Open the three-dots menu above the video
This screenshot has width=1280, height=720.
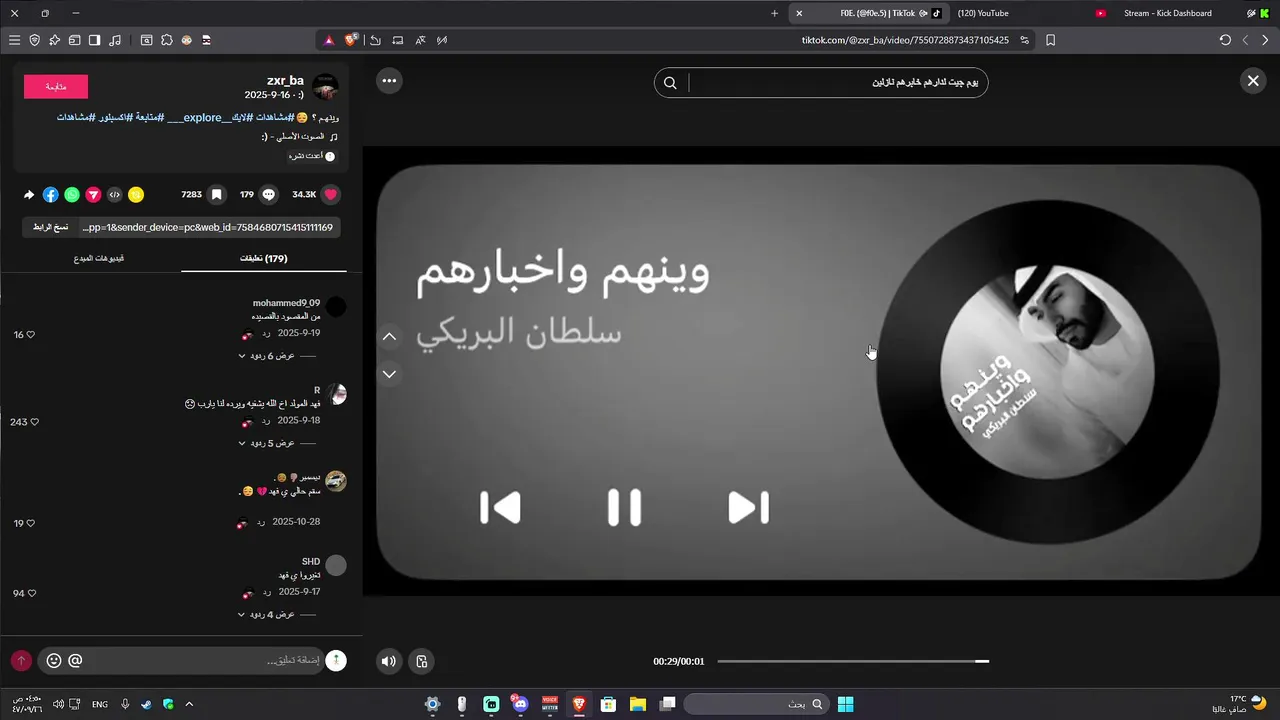tap(389, 81)
